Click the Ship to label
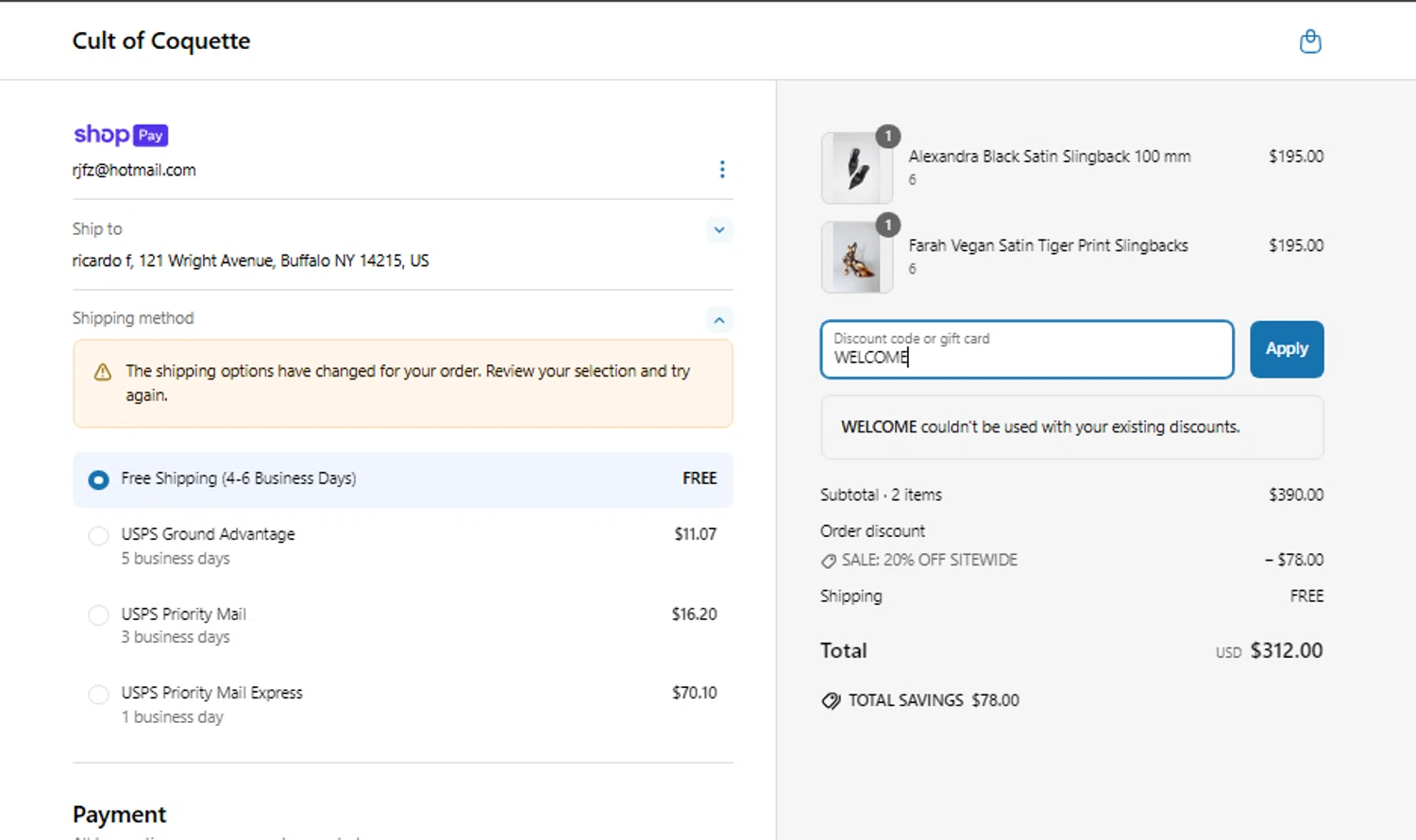This screenshot has height=840, width=1416. 97,228
